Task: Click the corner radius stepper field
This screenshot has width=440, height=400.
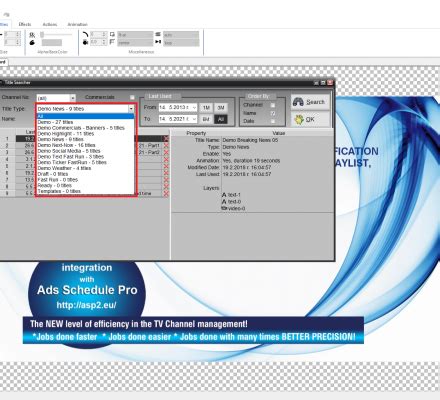Action: [98, 34]
